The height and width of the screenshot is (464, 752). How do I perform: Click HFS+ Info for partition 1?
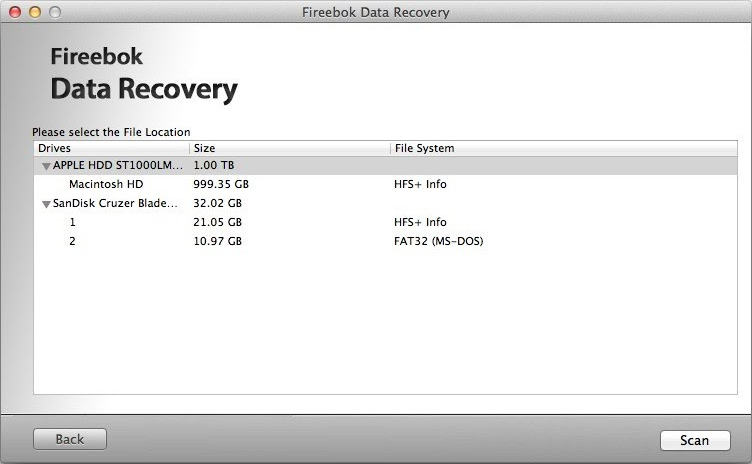[x=420, y=222]
